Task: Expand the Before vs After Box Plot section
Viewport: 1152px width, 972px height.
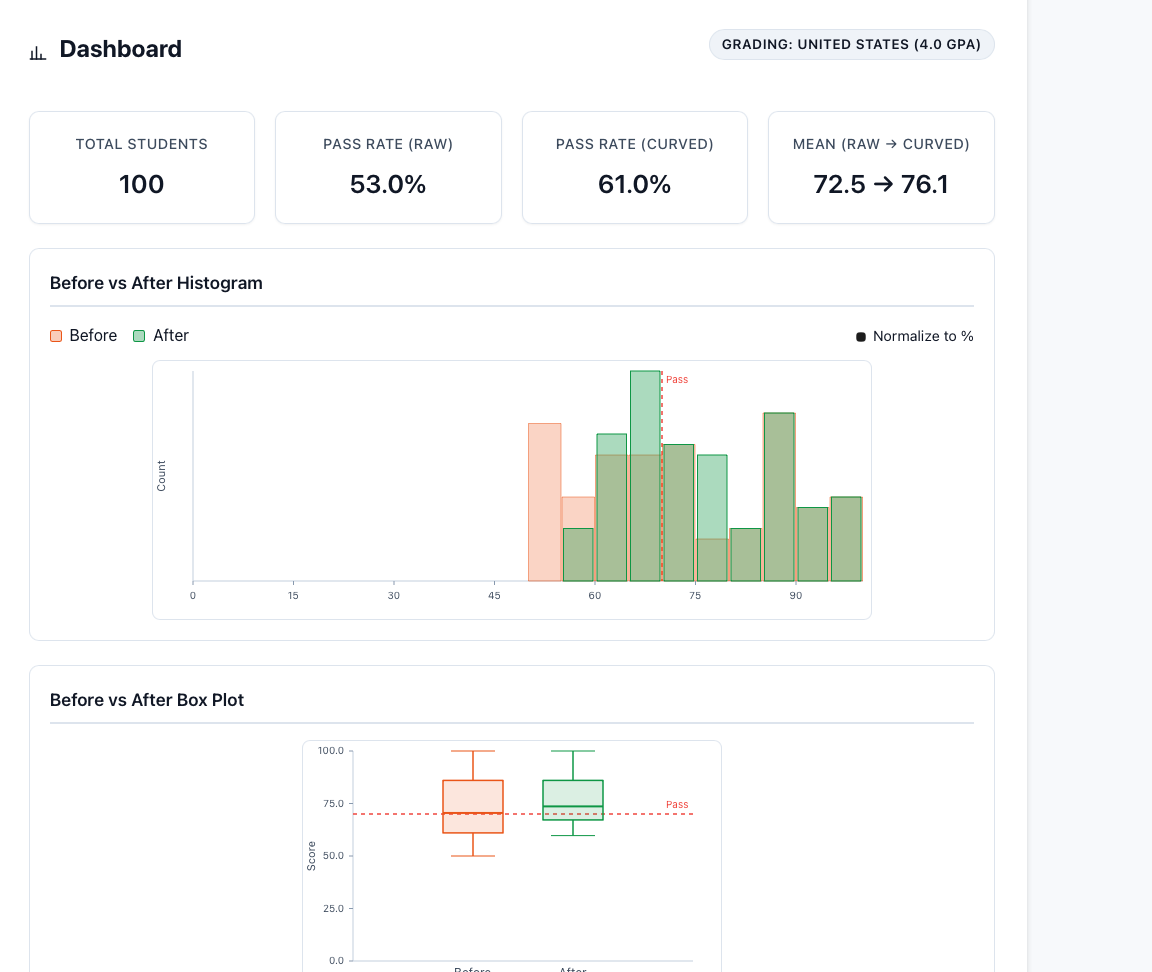Action: coord(147,700)
